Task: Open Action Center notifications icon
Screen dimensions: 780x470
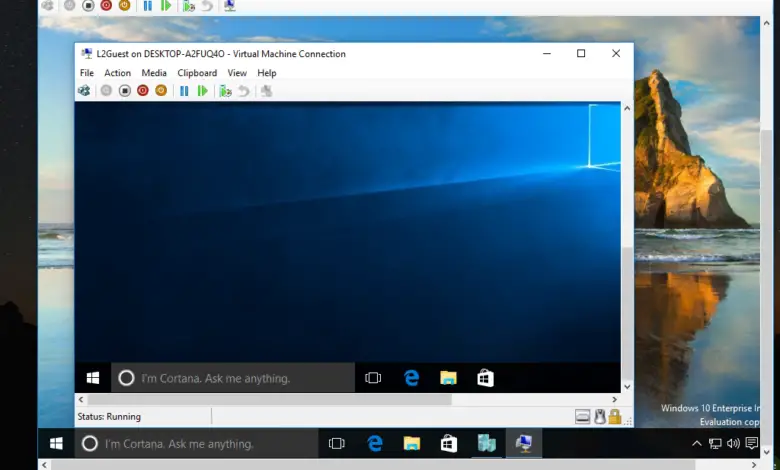Action: coord(752,443)
